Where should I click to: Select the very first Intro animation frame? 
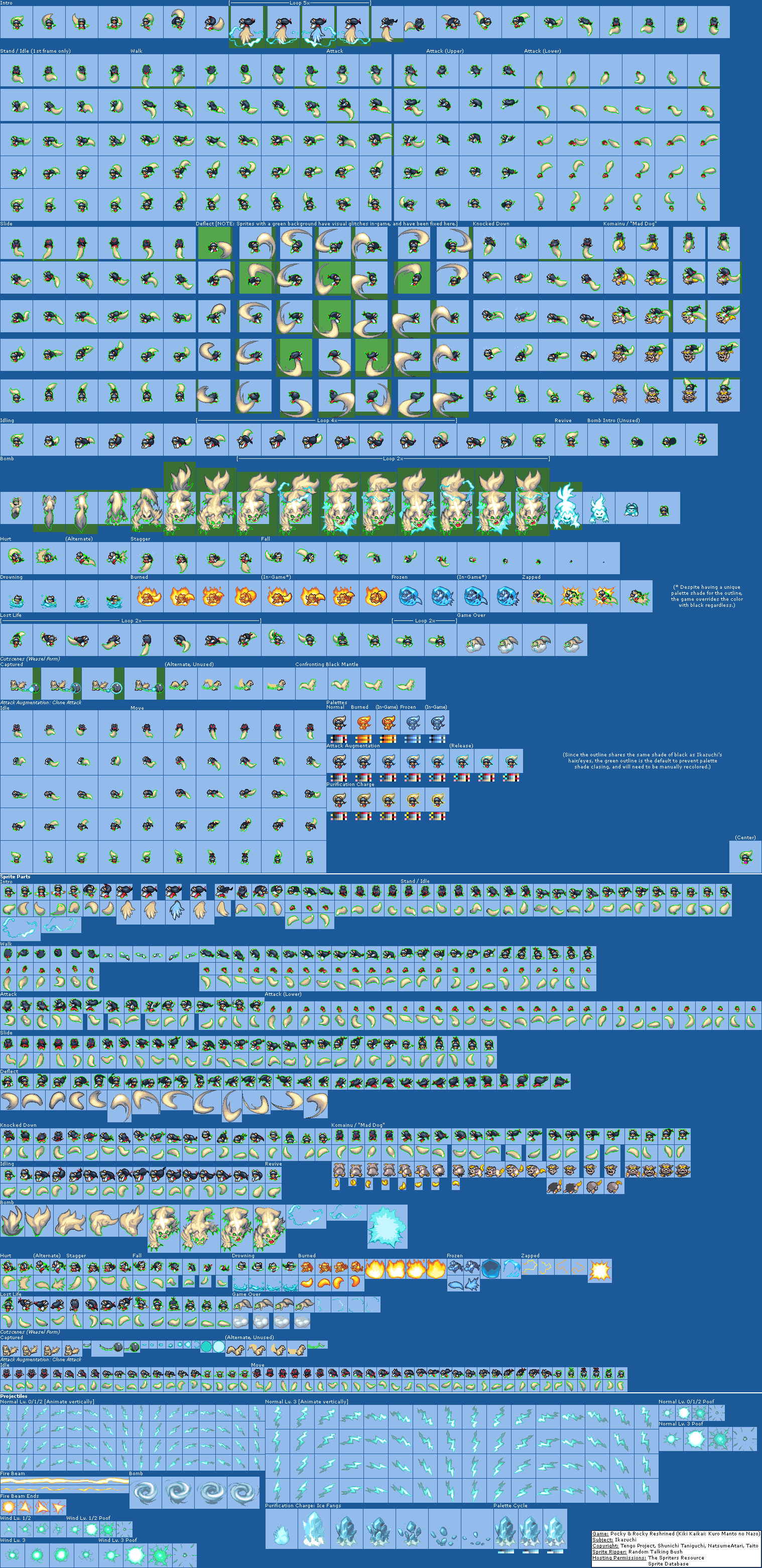16,22
